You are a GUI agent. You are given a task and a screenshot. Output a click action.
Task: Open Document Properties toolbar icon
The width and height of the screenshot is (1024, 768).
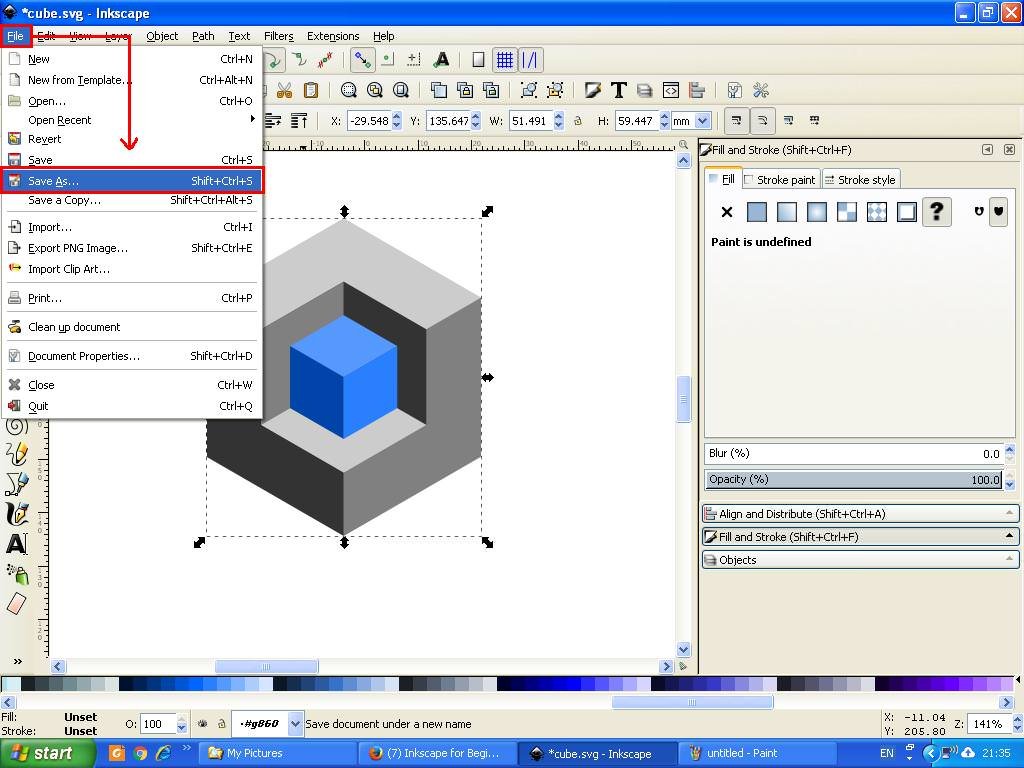click(x=735, y=90)
